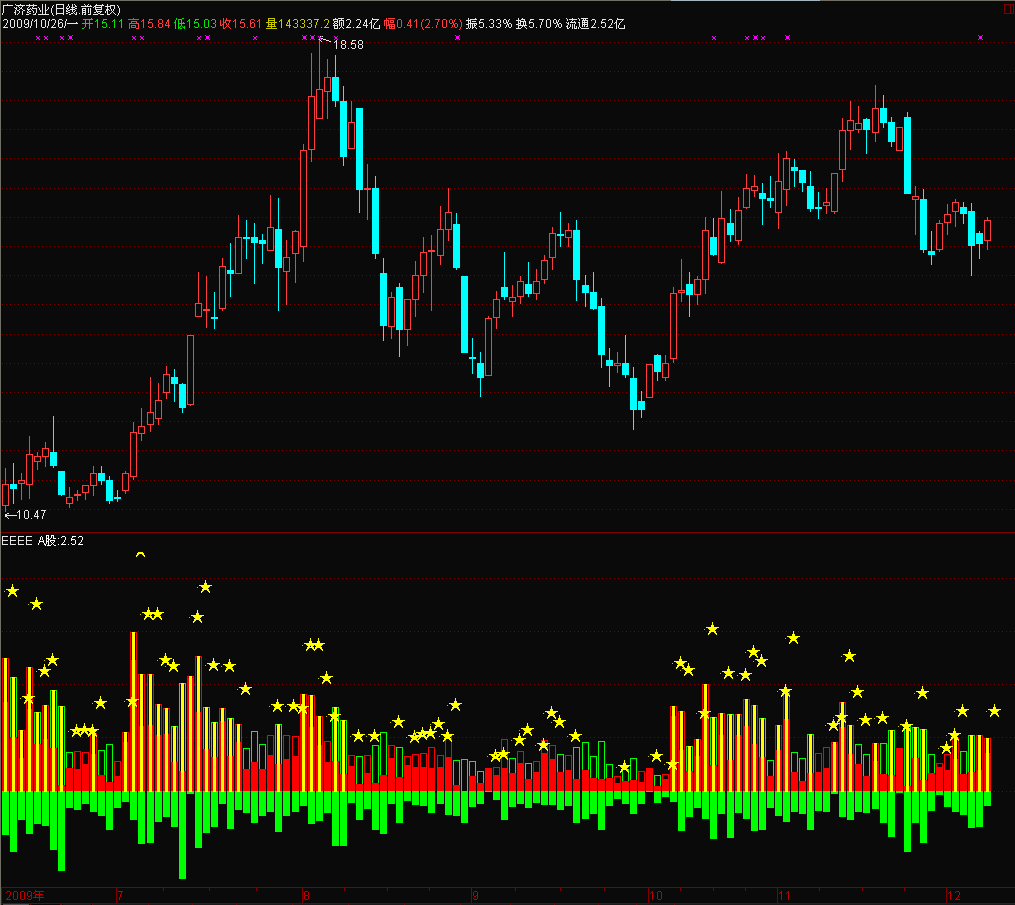The image size is (1015, 905).
Task: Click the float shares 流通2.52亿
Action: 596,24
